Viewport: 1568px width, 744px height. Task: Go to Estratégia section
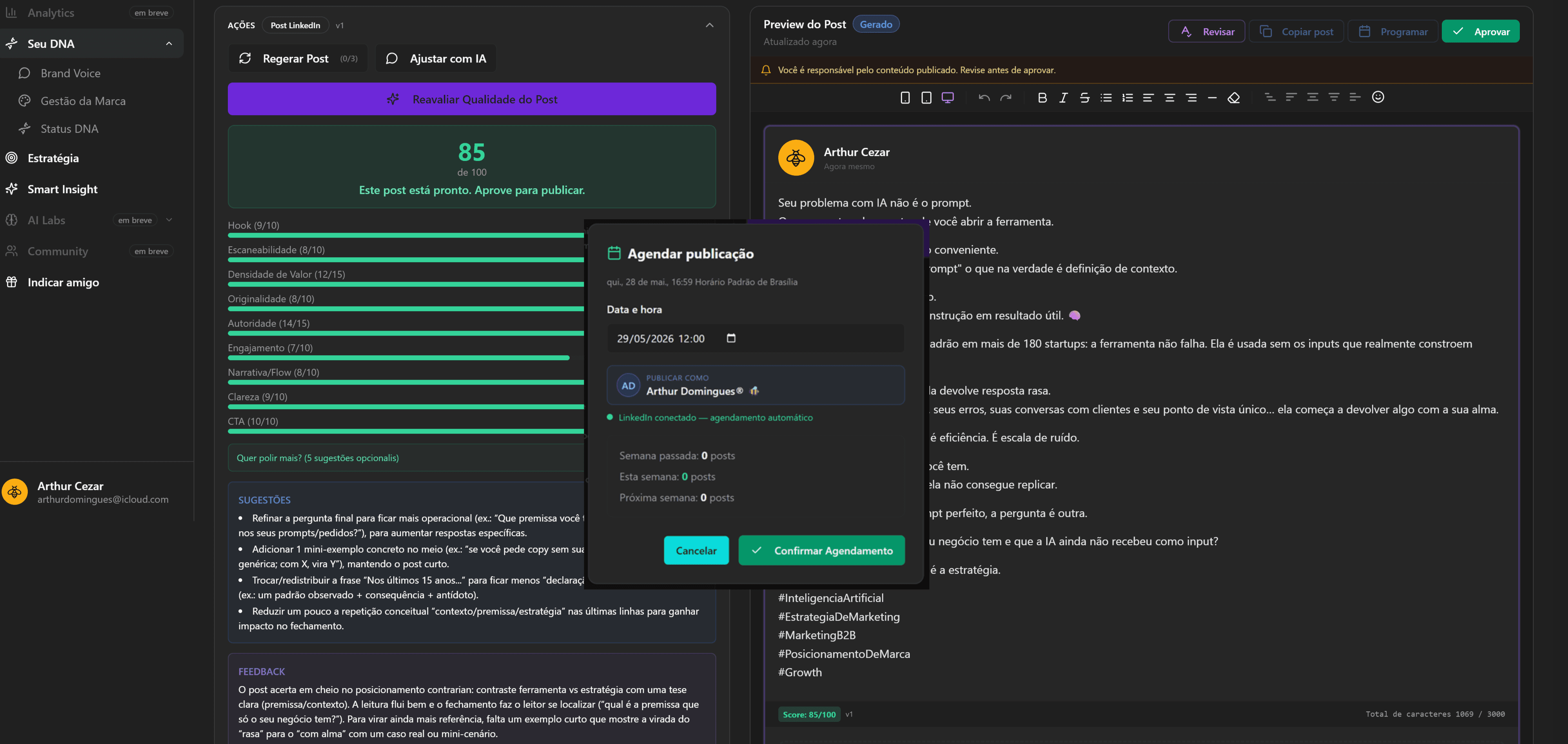53,158
